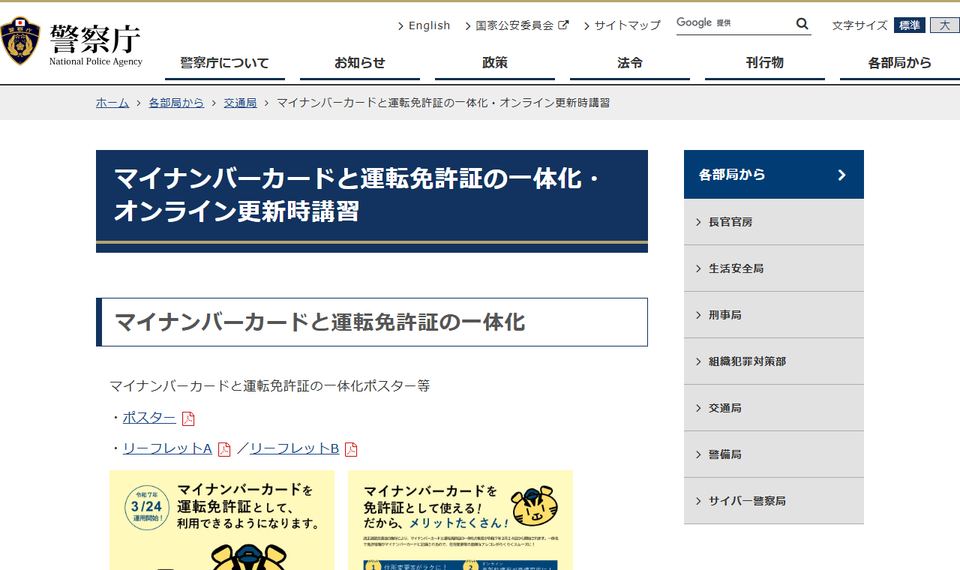Open 長官官房 in the sidebar

(774, 222)
